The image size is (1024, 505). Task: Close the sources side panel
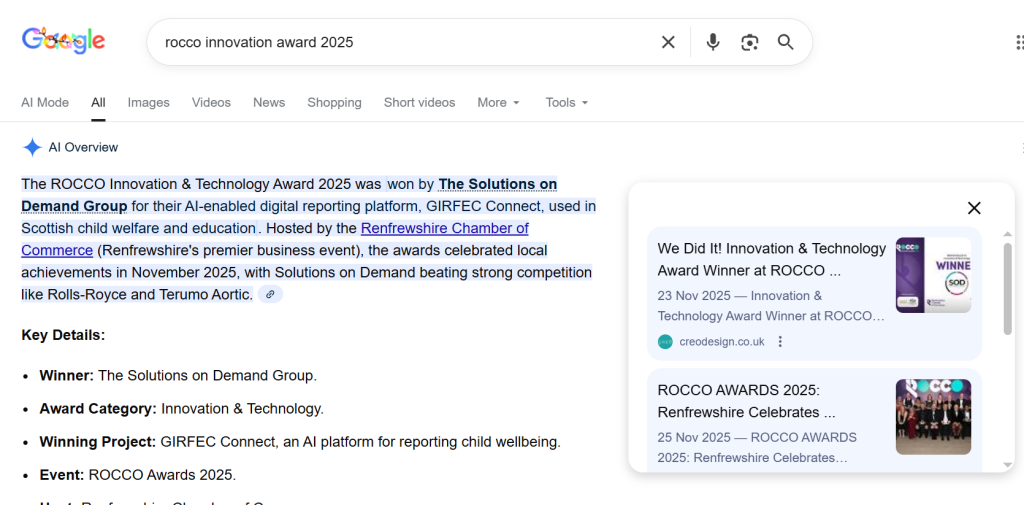click(974, 208)
